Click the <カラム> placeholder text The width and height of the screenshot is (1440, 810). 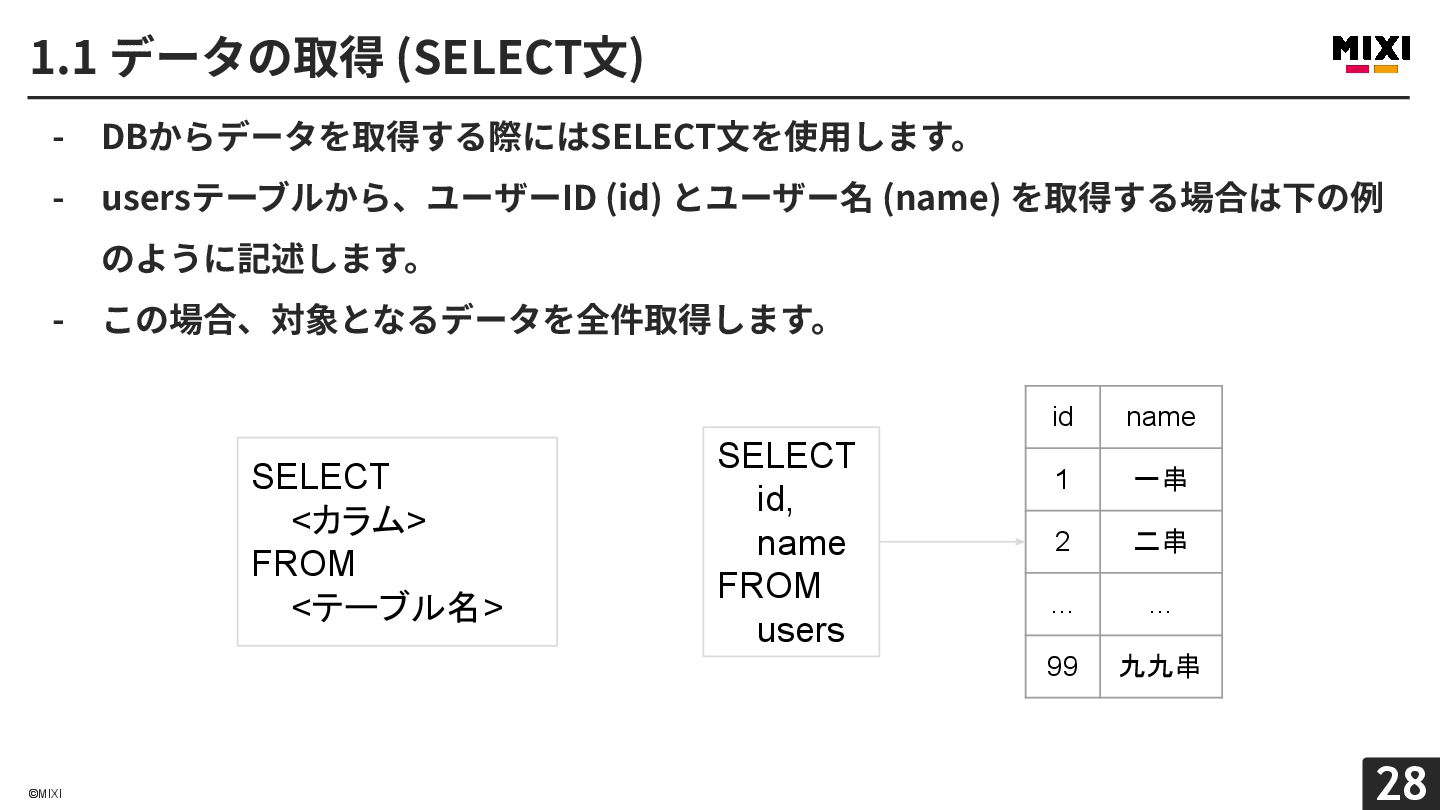pos(359,520)
